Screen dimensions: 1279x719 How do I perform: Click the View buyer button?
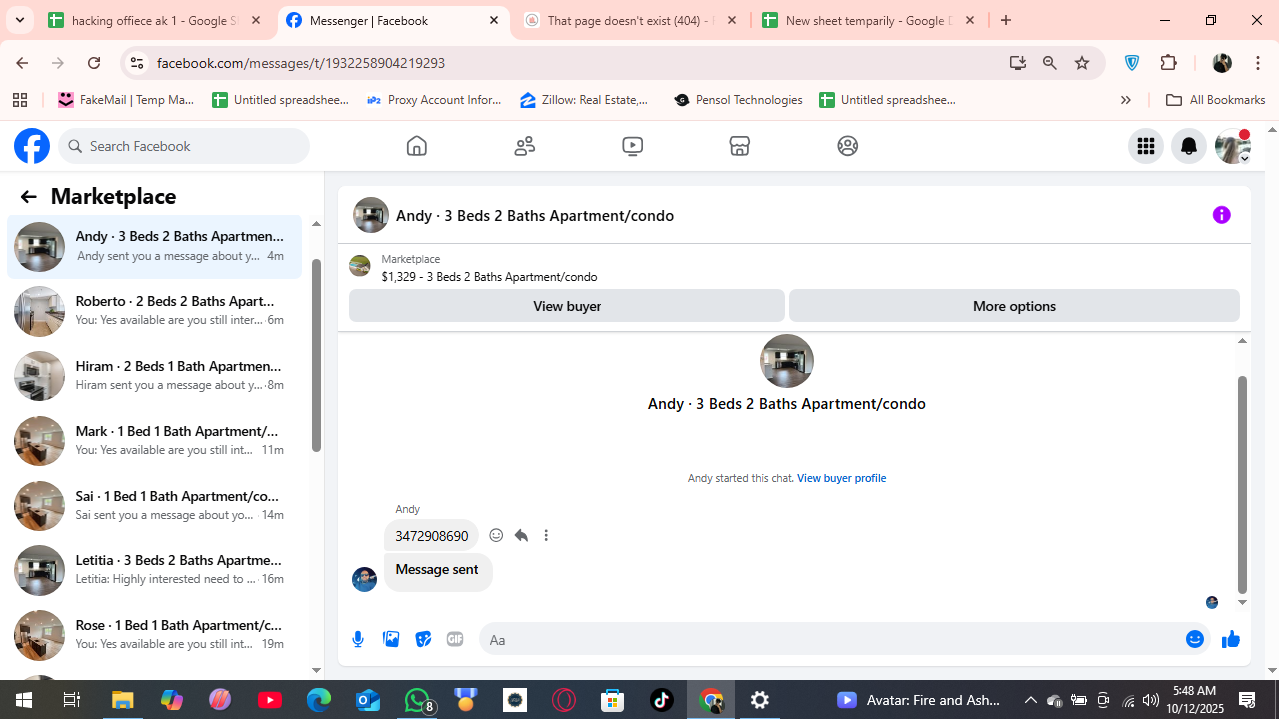(567, 306)
